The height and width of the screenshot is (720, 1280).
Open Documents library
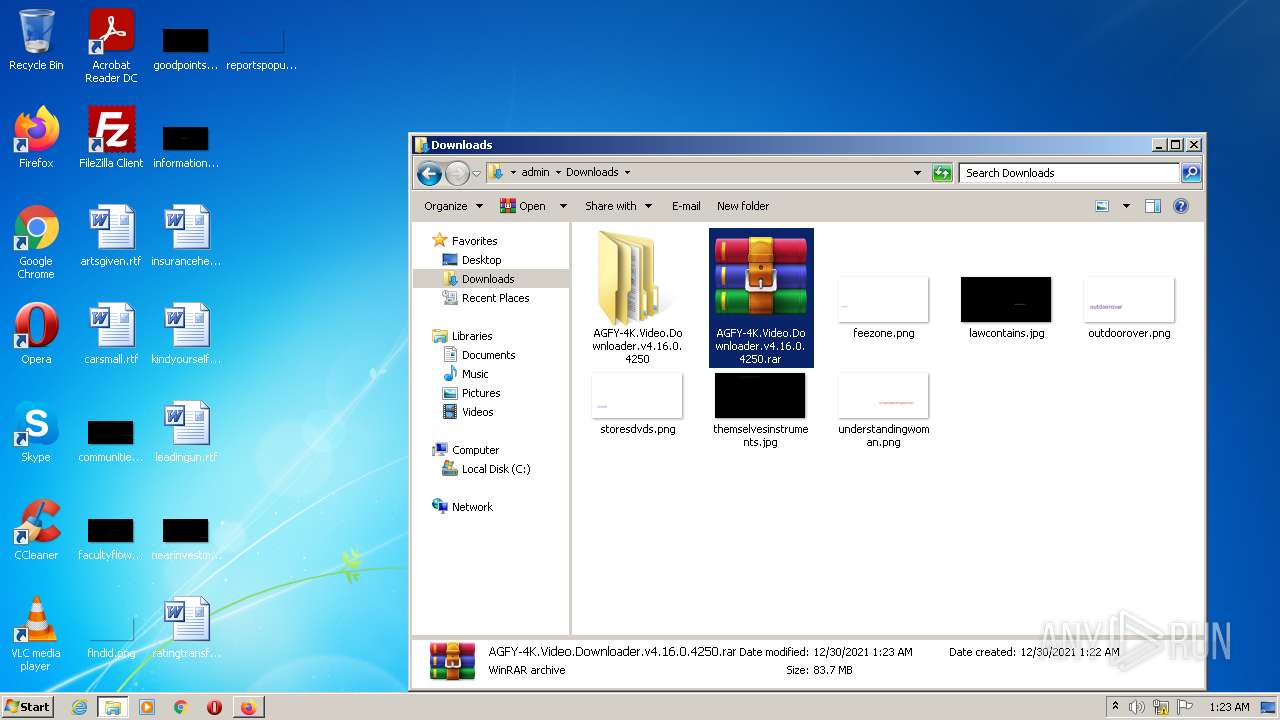pos(488,355)
